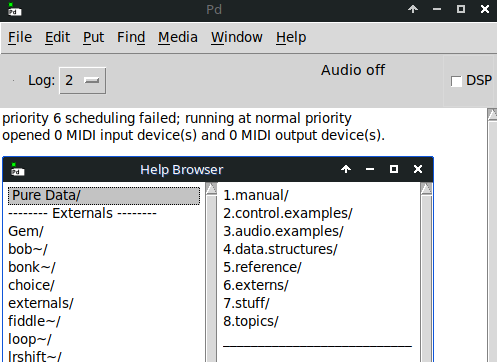The height and width of the screenshot is (362, 497).
Task: Click up arrow of Pd console scrollbar
Action: pyautogui.click(x=492, y=114)
